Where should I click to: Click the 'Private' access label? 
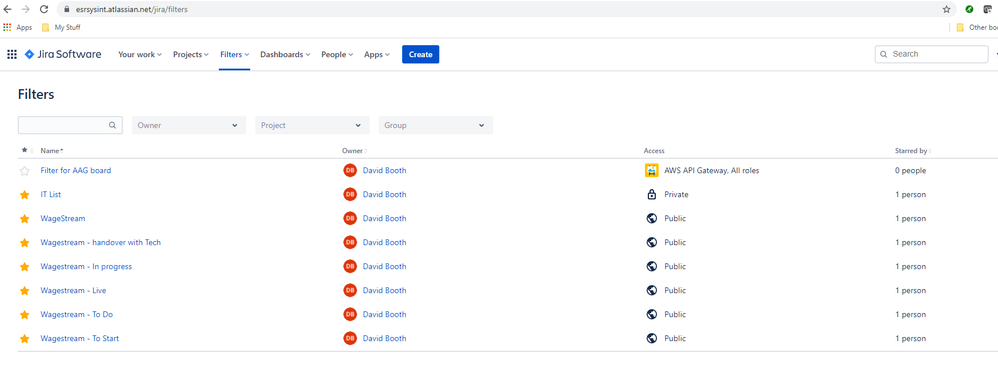coord(677,194)
